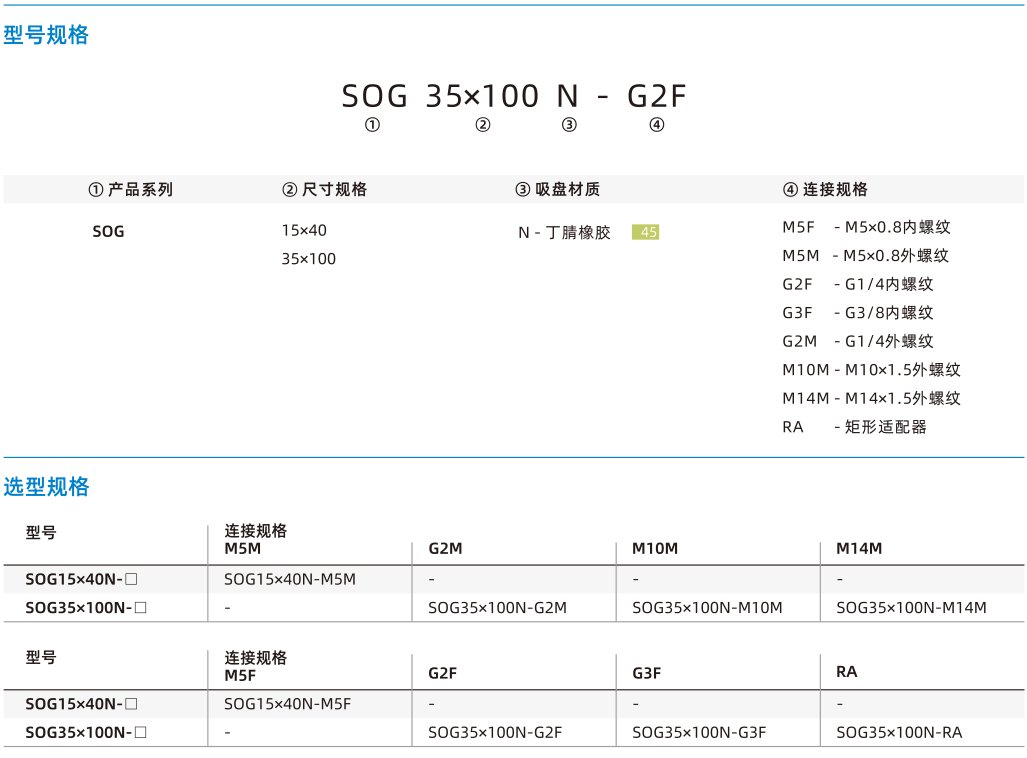This screenshot has width=1027, height=758.
Task: Select the "① 产品系列" column header
Action: coord(130,189)
